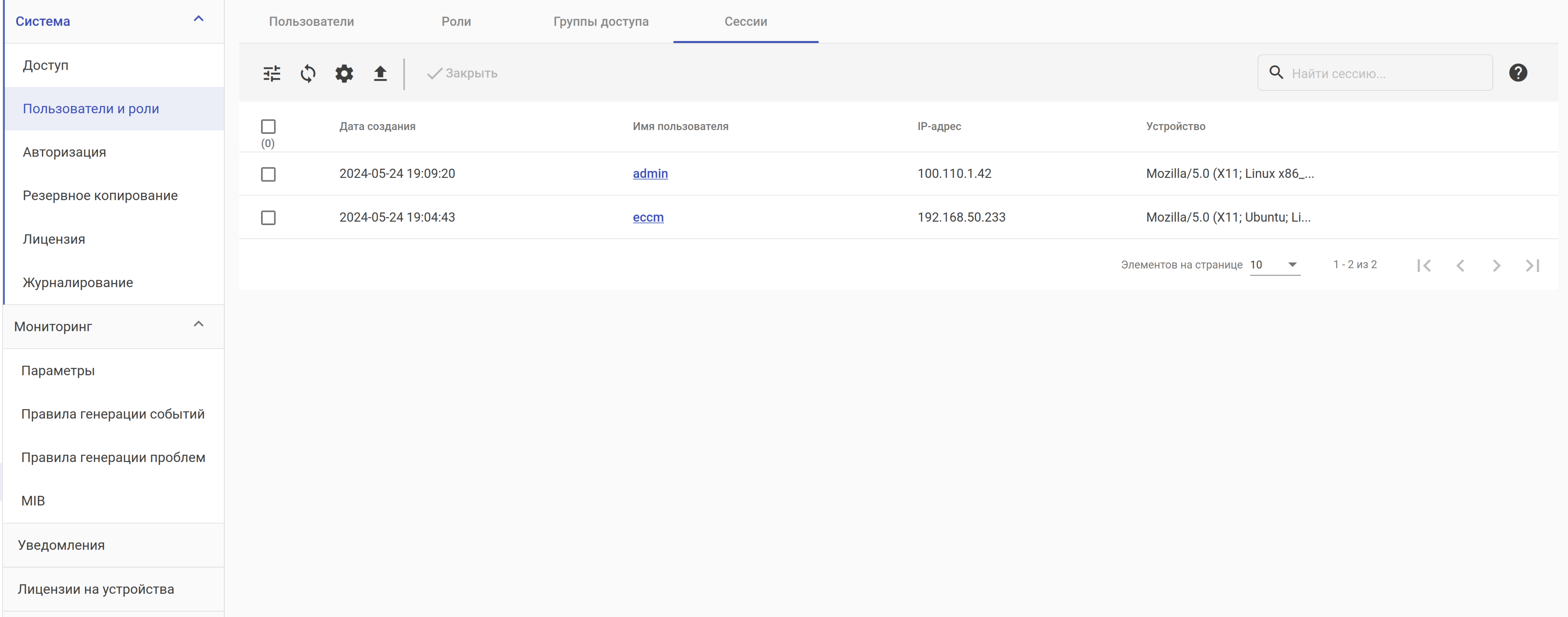Go to the next page arrow

pos(1496,265)
